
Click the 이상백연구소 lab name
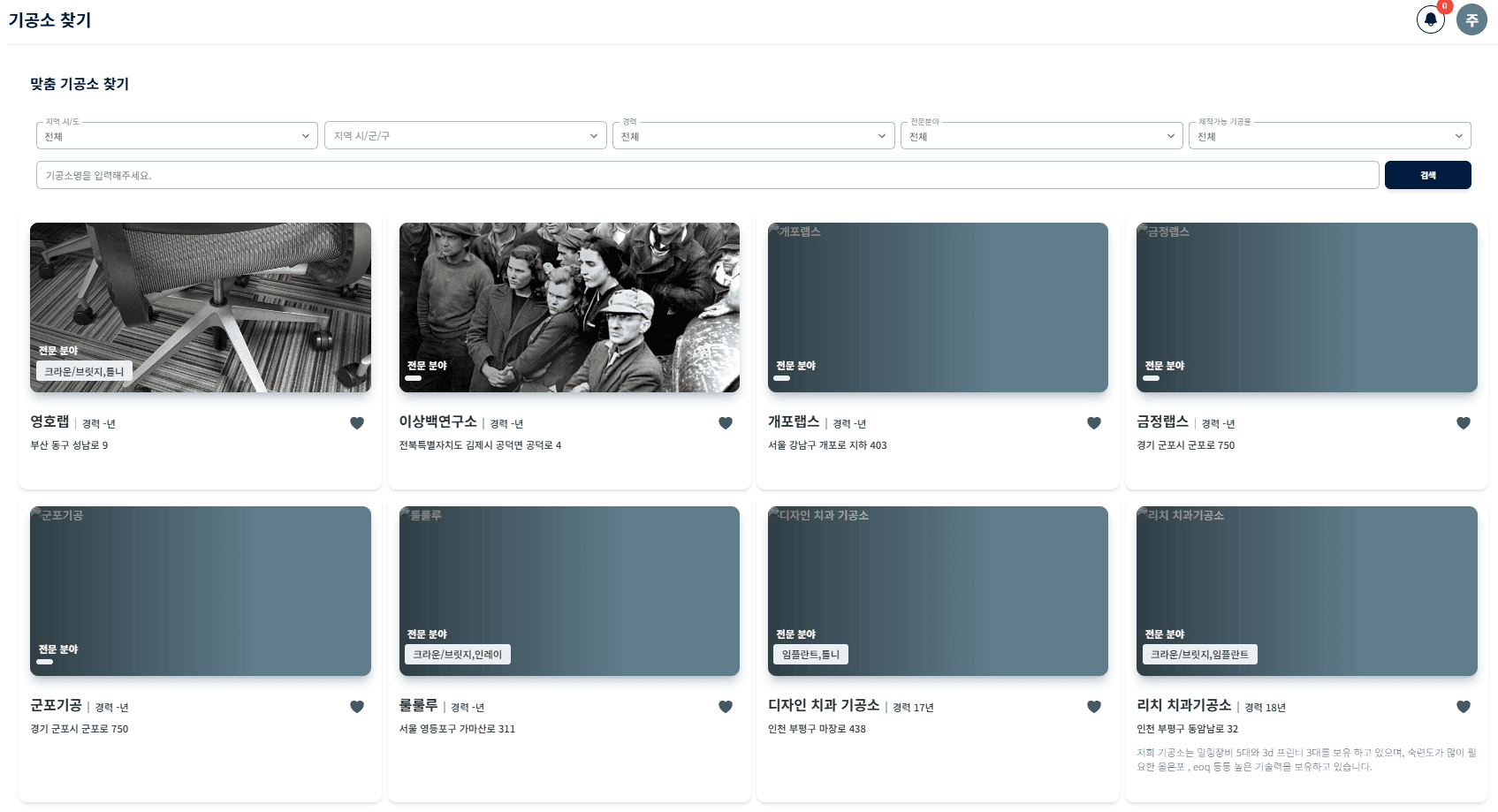click(x=437, y=422)
